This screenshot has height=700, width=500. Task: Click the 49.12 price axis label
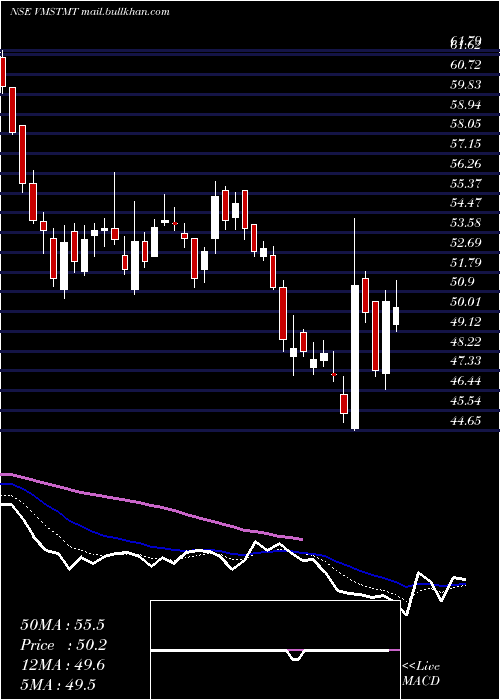(466, 322)
